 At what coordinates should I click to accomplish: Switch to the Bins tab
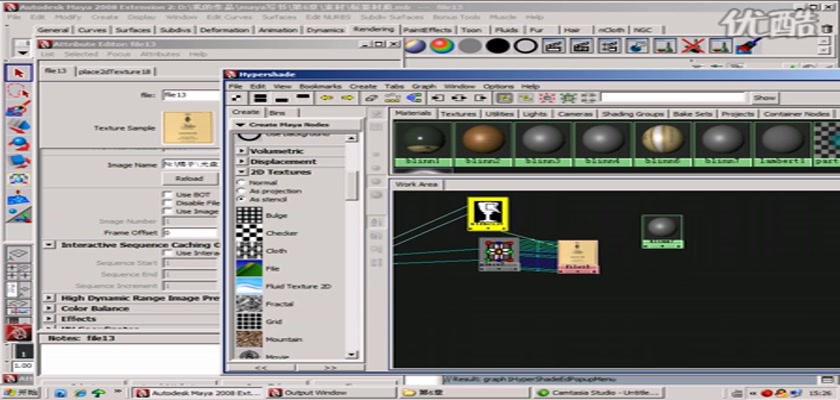pos(278,113)
